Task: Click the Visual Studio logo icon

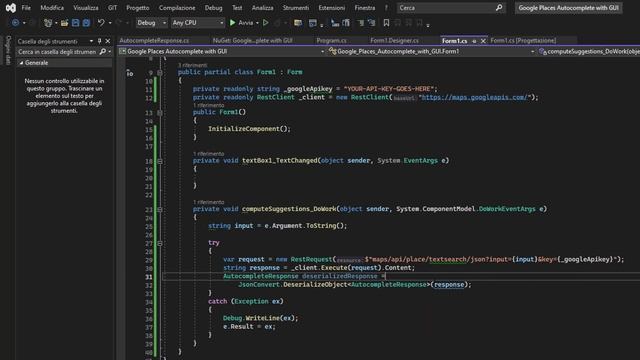Action: [11, 8]
